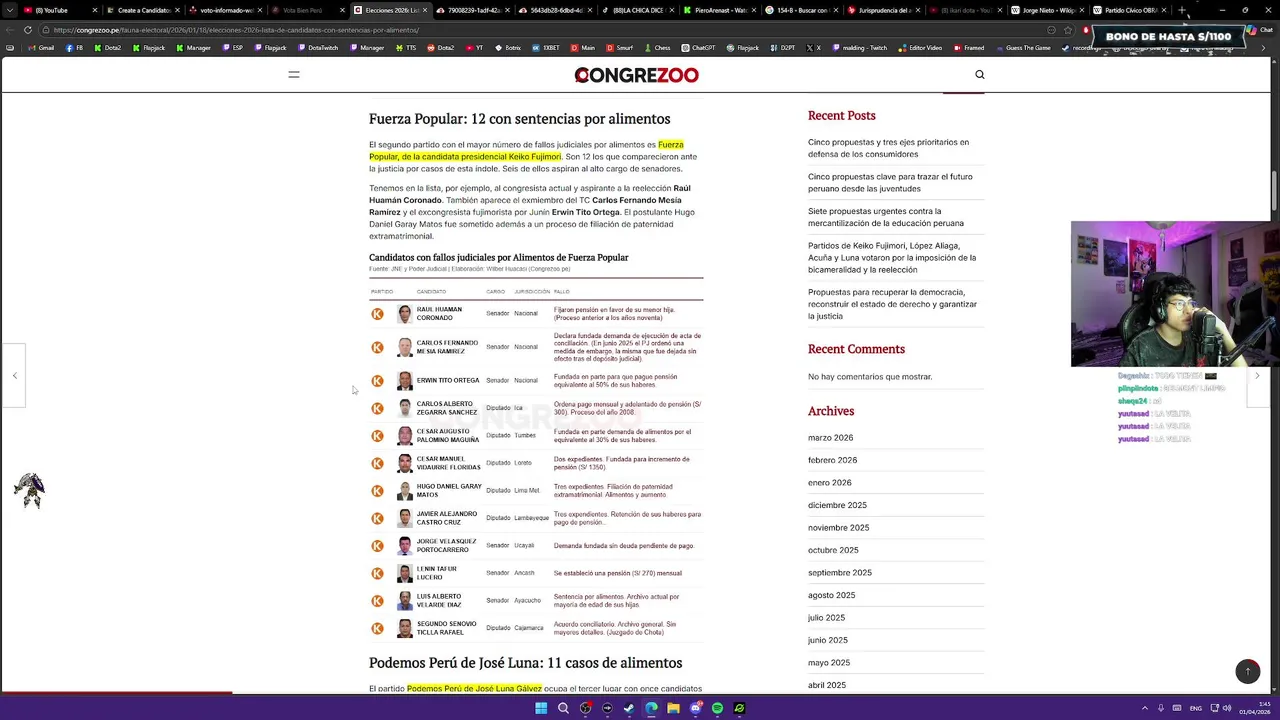Viewport: 1280px width, 720px height.
Task: Open the febrero 2026 archive
Action: pyautogui.click(x=832, y=460)
